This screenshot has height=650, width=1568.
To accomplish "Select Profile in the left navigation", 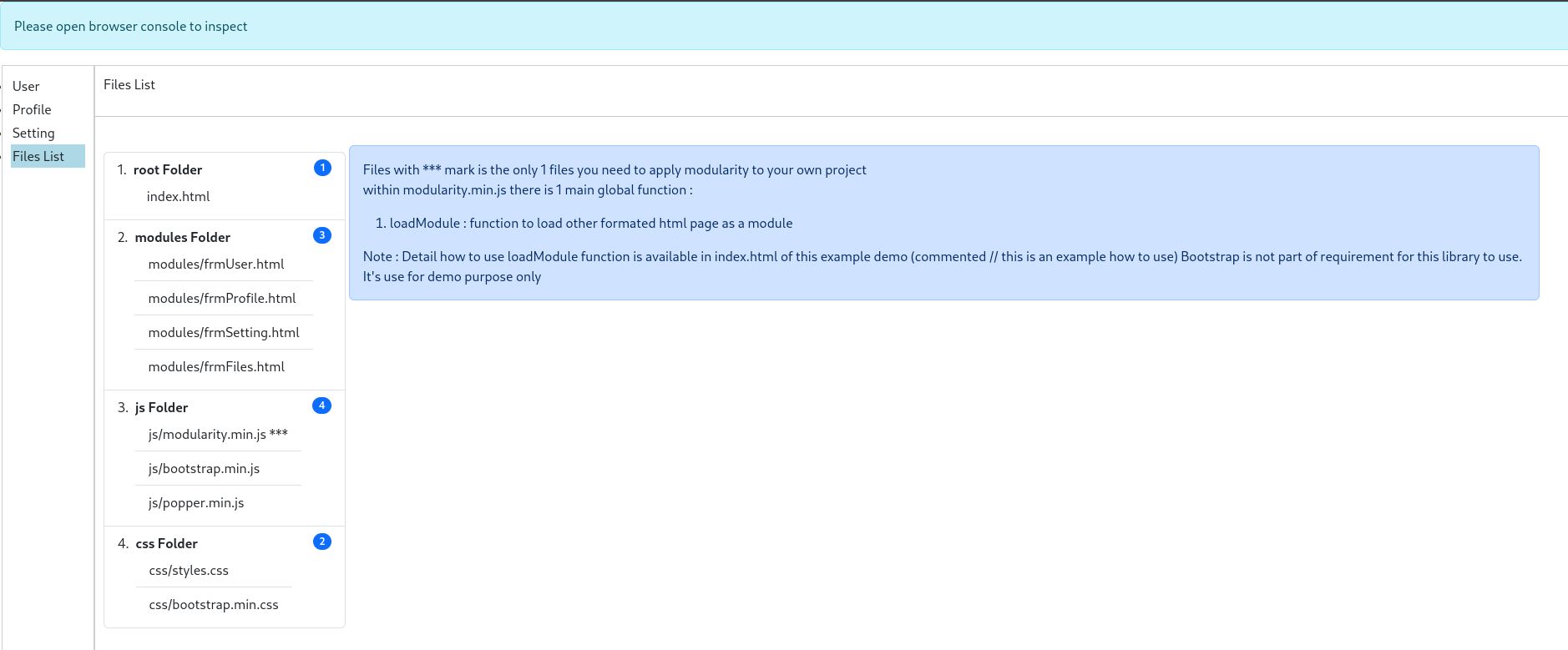I will [x=32, y=109].
